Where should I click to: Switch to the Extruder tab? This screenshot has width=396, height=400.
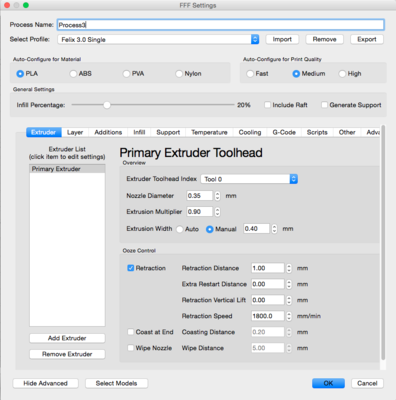tap(44, 132)
